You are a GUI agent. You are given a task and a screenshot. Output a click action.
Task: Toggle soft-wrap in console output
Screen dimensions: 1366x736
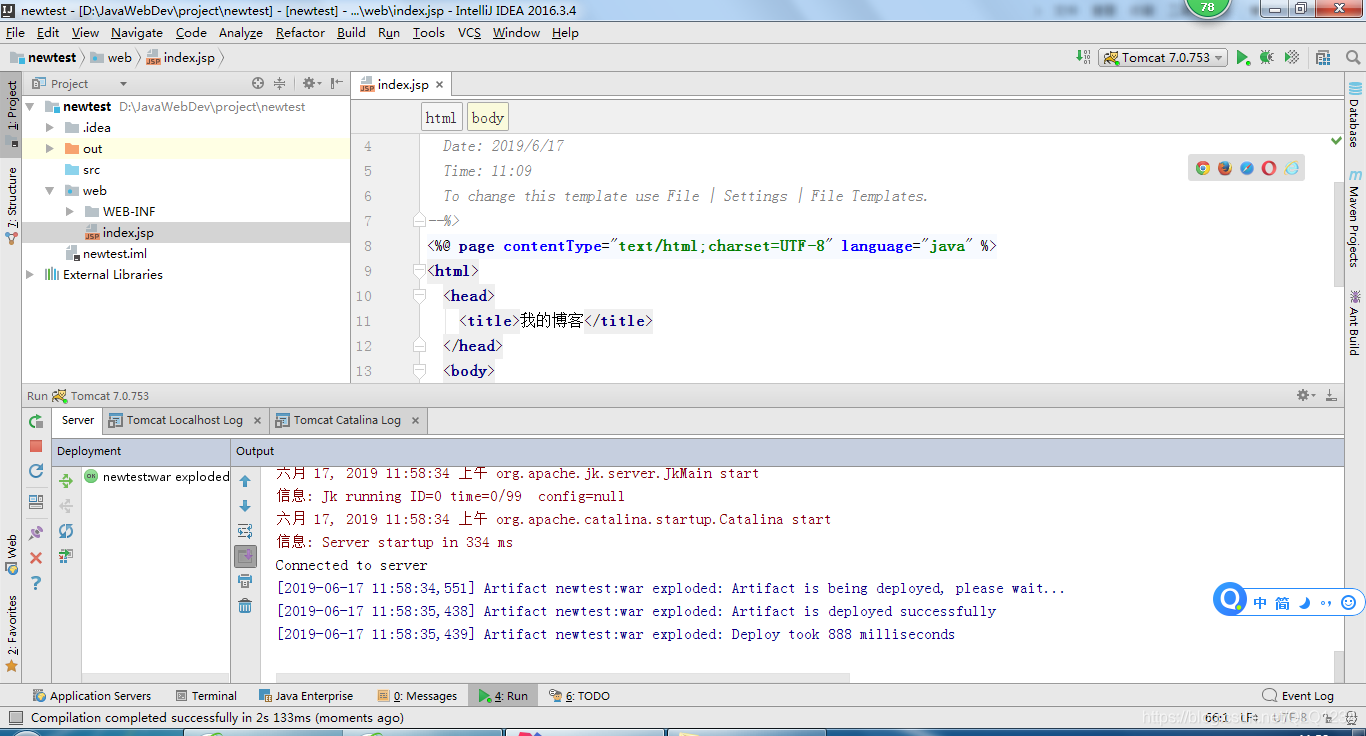click(245, 531)
